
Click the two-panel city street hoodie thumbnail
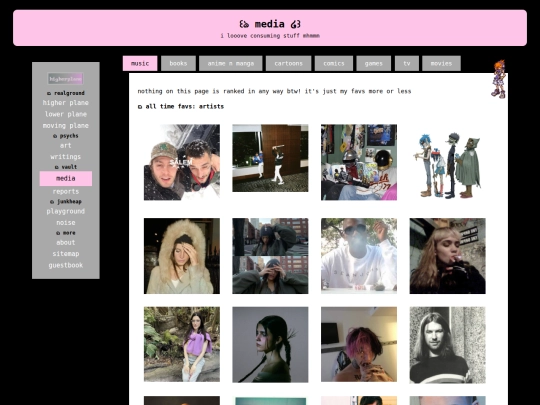(x=270, y=256)
